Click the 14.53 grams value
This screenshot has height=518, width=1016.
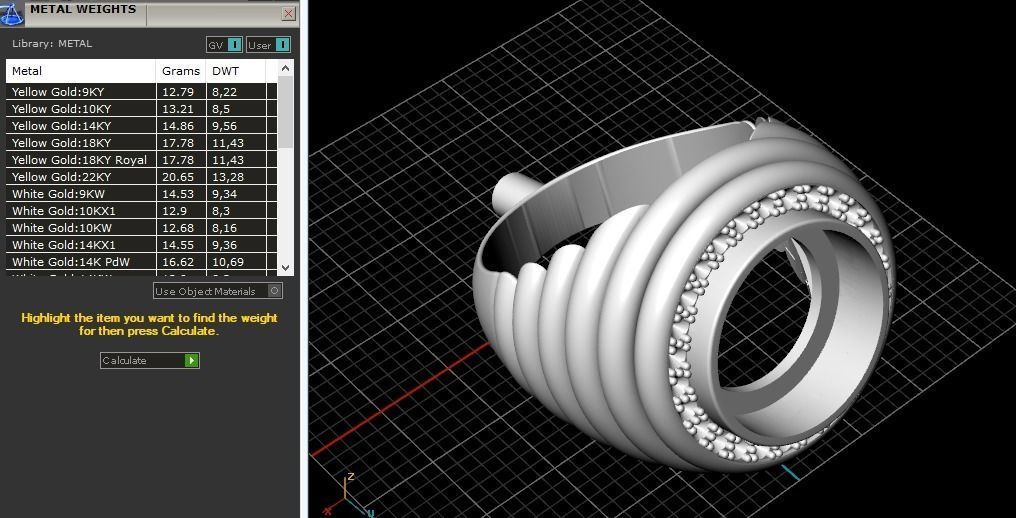176,193
